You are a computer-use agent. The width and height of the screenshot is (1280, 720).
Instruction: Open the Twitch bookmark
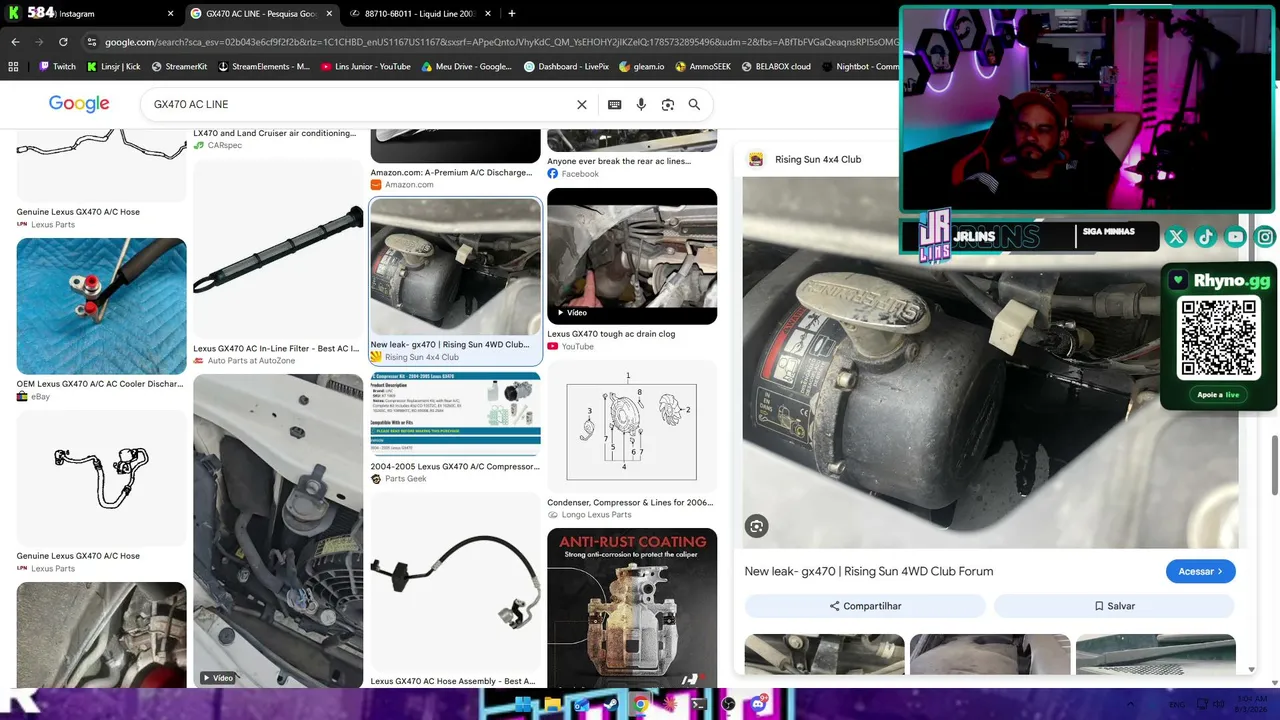pos(57,67)
